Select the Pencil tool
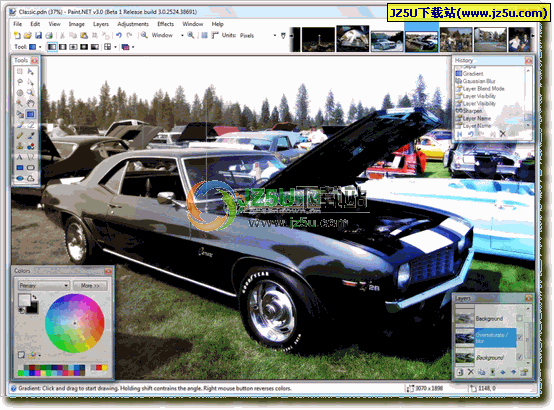The height and width of the screenshot is (410, 554). pos(20,135)
